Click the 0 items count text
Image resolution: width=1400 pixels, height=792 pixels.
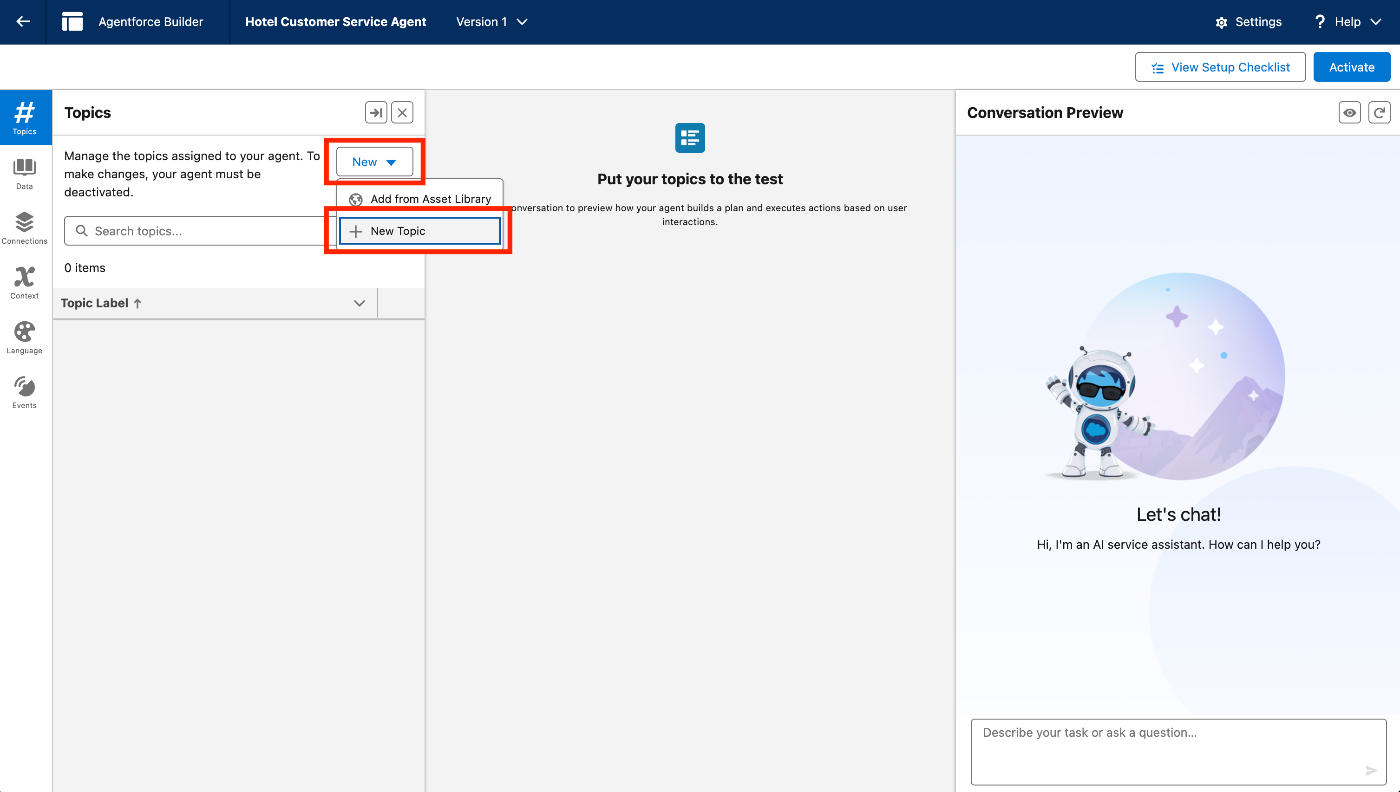click(x=85, y=268)
